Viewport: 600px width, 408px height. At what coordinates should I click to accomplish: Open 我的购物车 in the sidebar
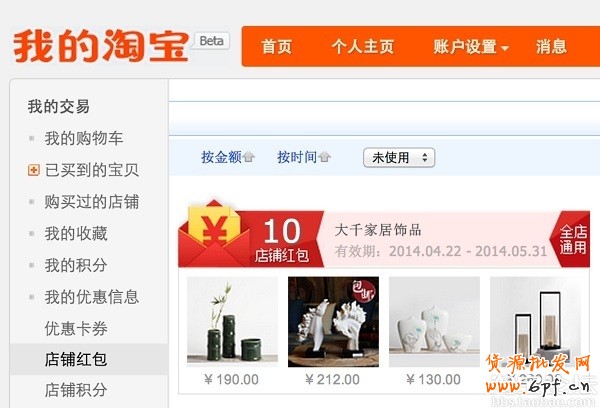[83, 138]
